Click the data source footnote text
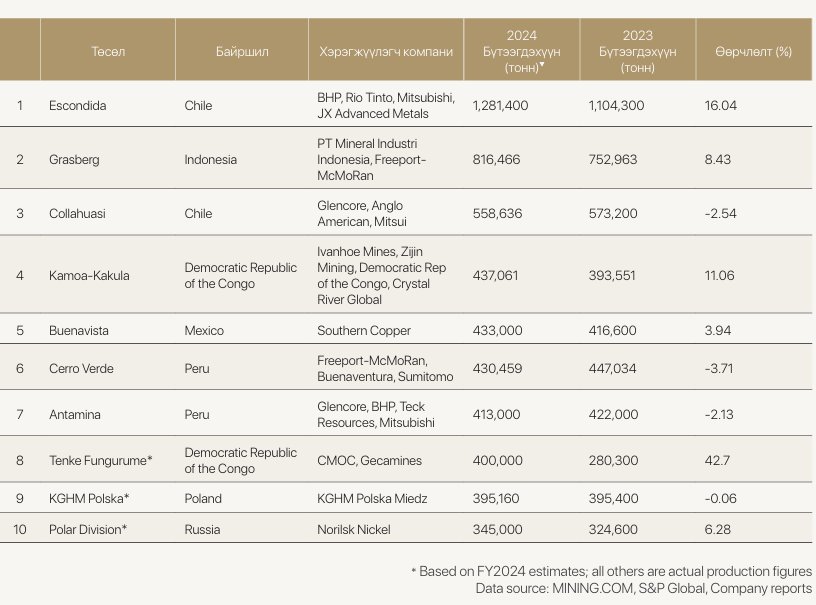Image resolution: width=816 pixels, height=605 pixels. (x=643, y=588)
